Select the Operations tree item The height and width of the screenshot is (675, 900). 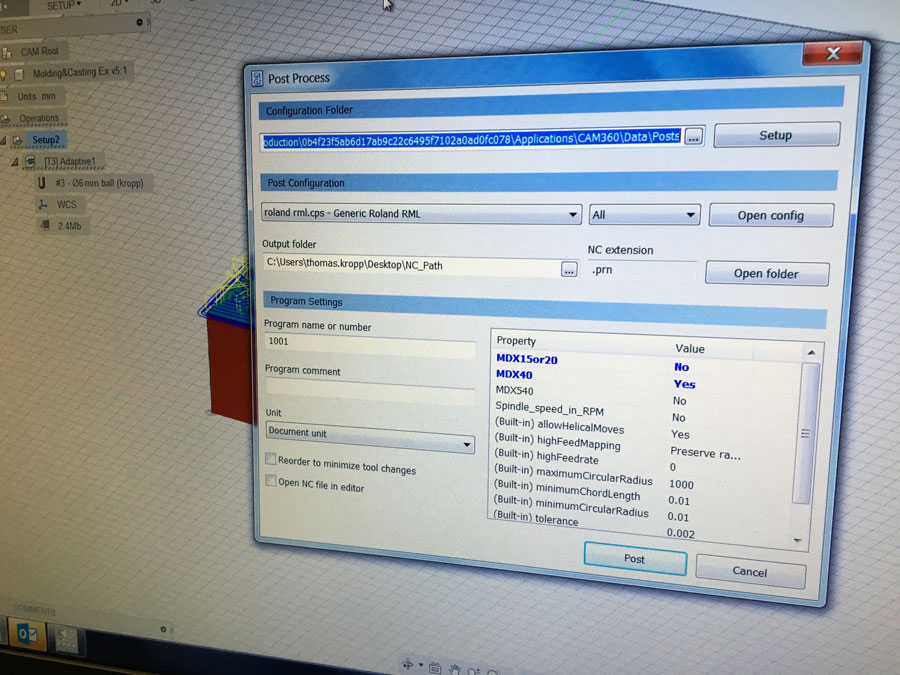39,118
